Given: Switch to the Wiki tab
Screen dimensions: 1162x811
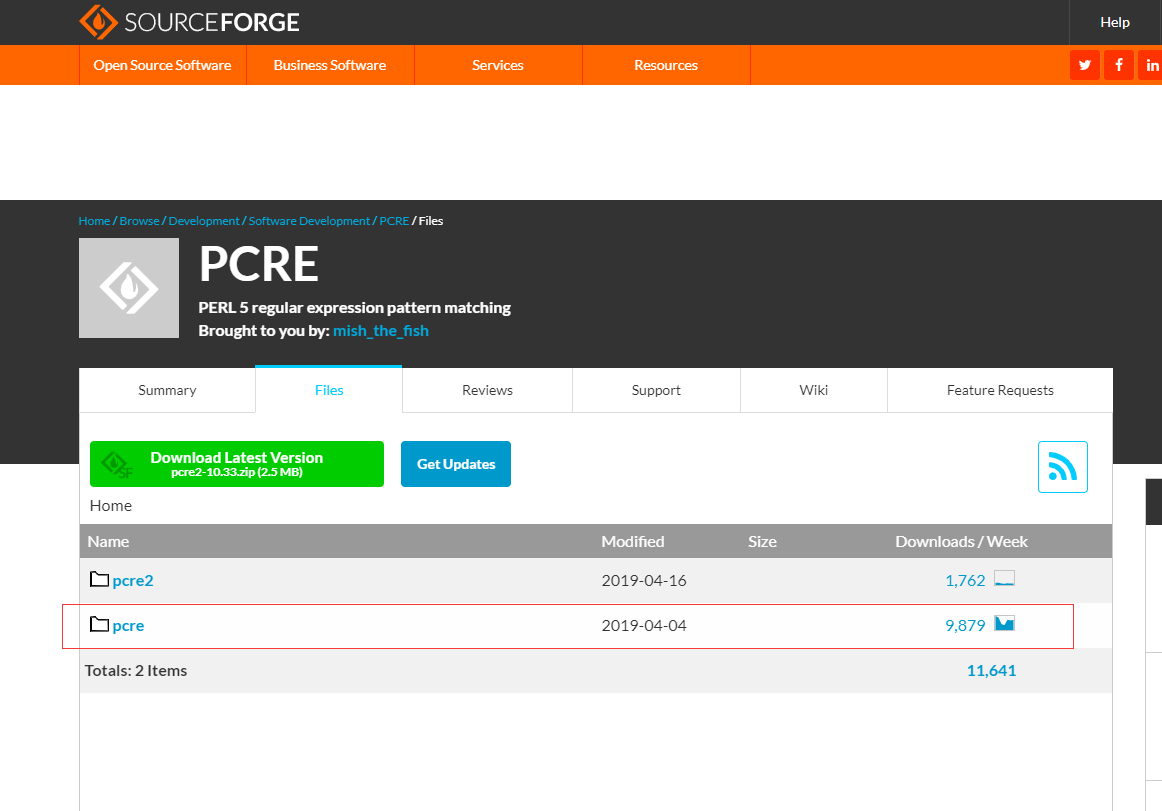Looking at the screenshot, I should 814,390.
